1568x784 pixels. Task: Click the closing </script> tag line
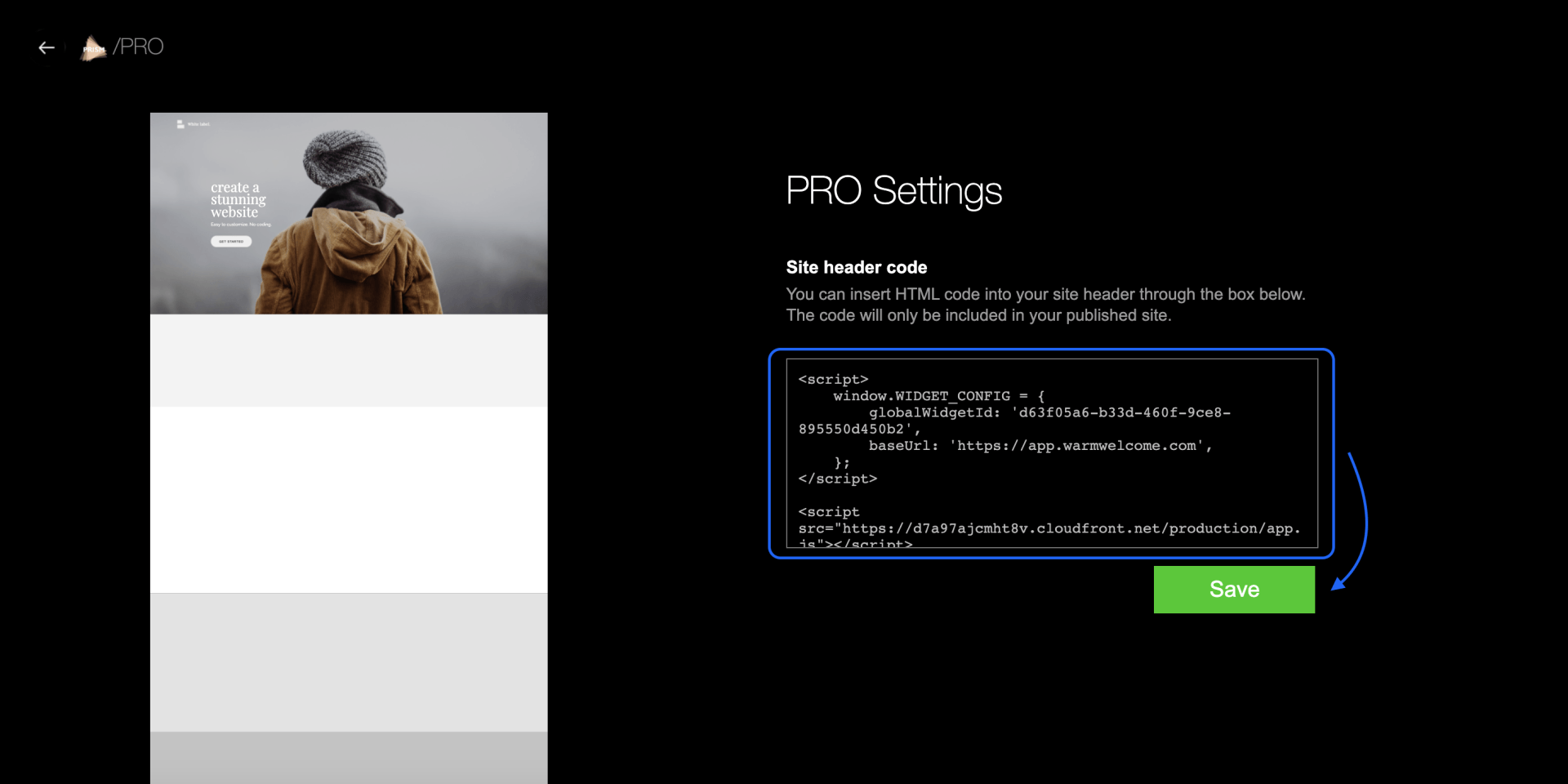point(838,479)
